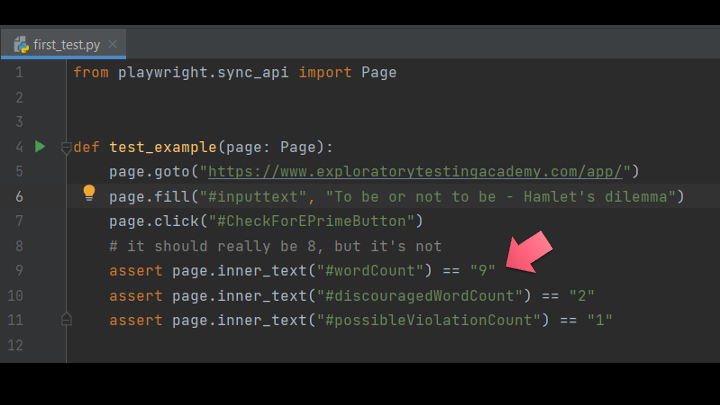Screen dimensions: 720x405
Task: Click the 'from' keyword on line 1
Action: pyautogui.click(x=91, y=72)
